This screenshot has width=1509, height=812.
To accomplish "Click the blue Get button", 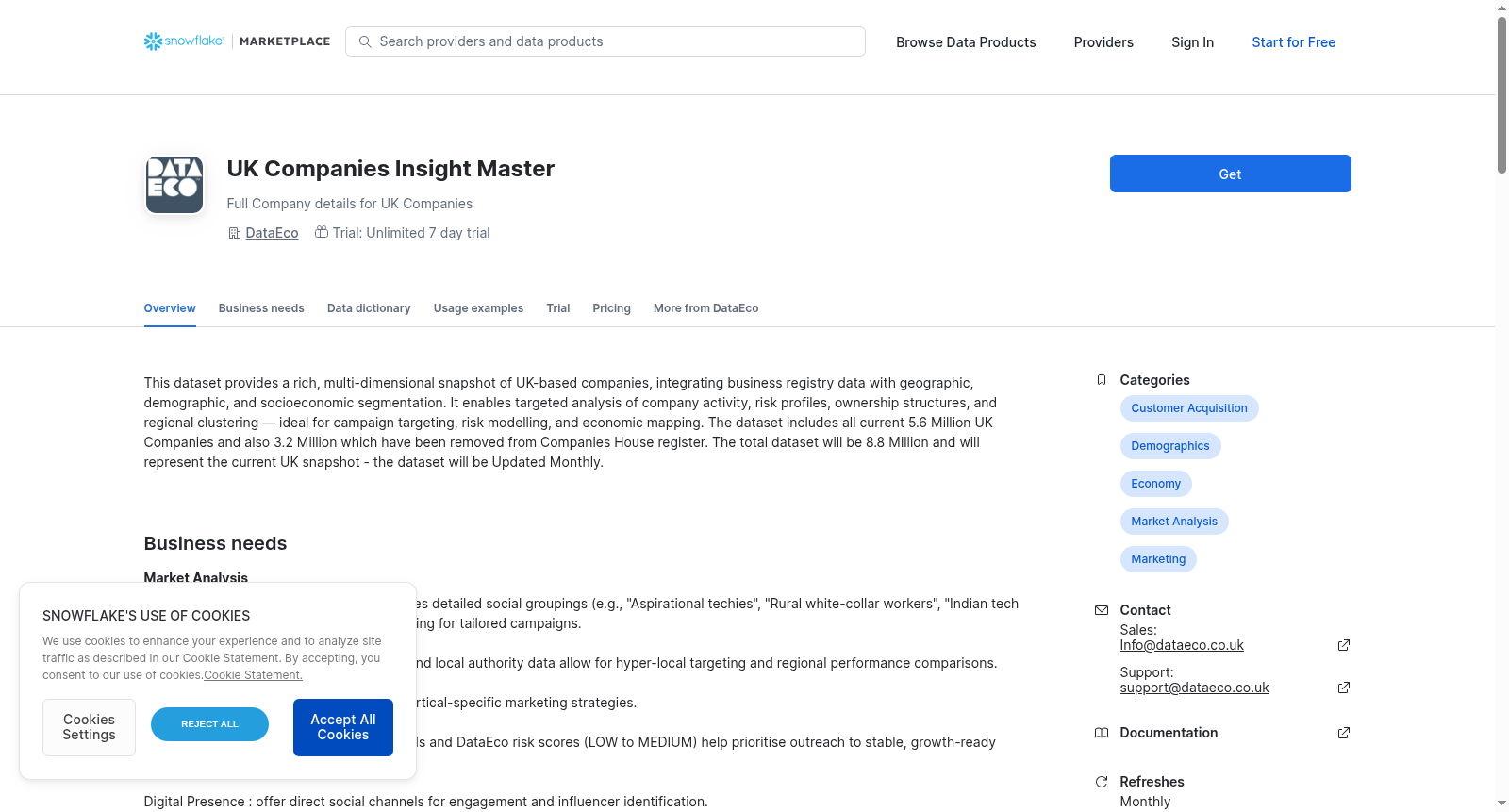I will pyautogui.click(x=1230, y=174).
